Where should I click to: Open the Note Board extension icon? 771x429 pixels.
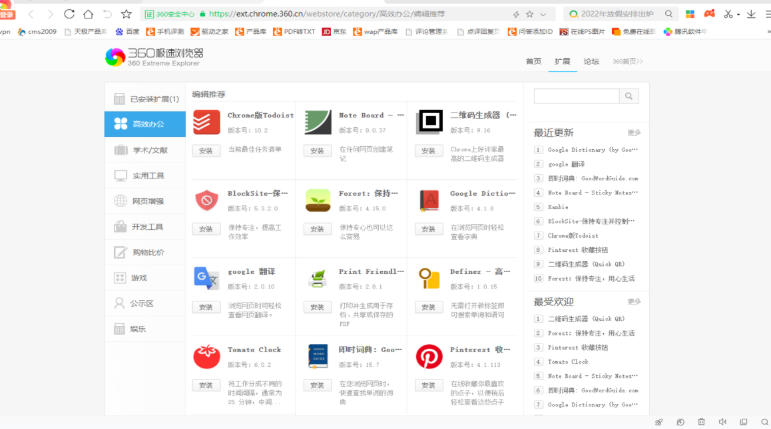[318, 122]
